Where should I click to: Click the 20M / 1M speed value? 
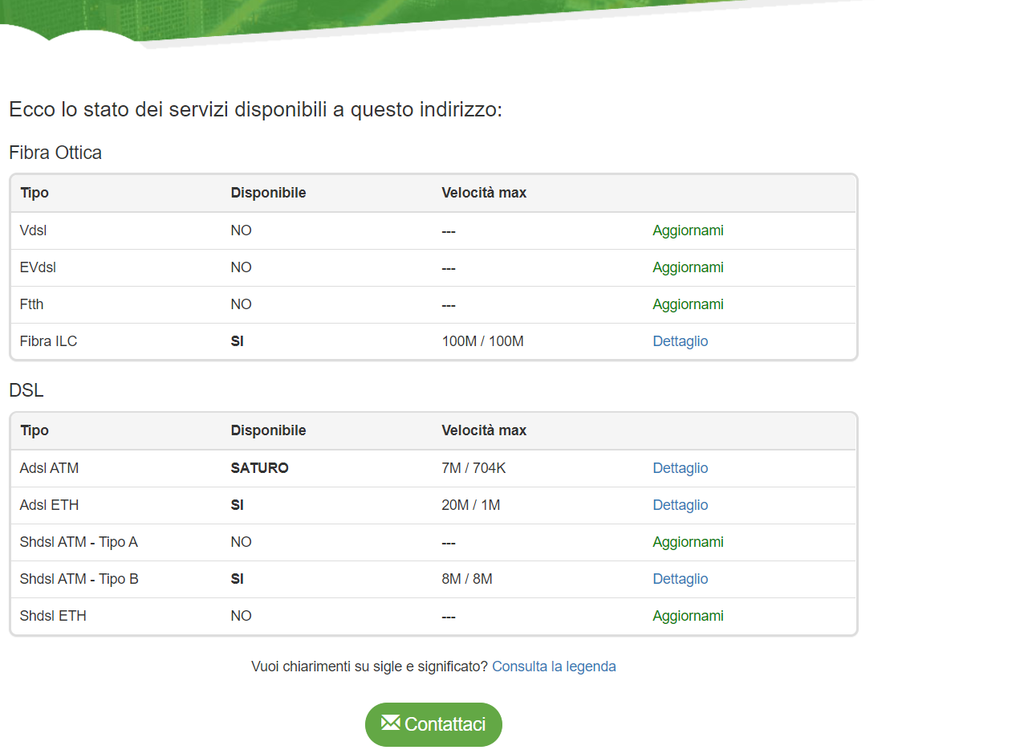(471, 505)
